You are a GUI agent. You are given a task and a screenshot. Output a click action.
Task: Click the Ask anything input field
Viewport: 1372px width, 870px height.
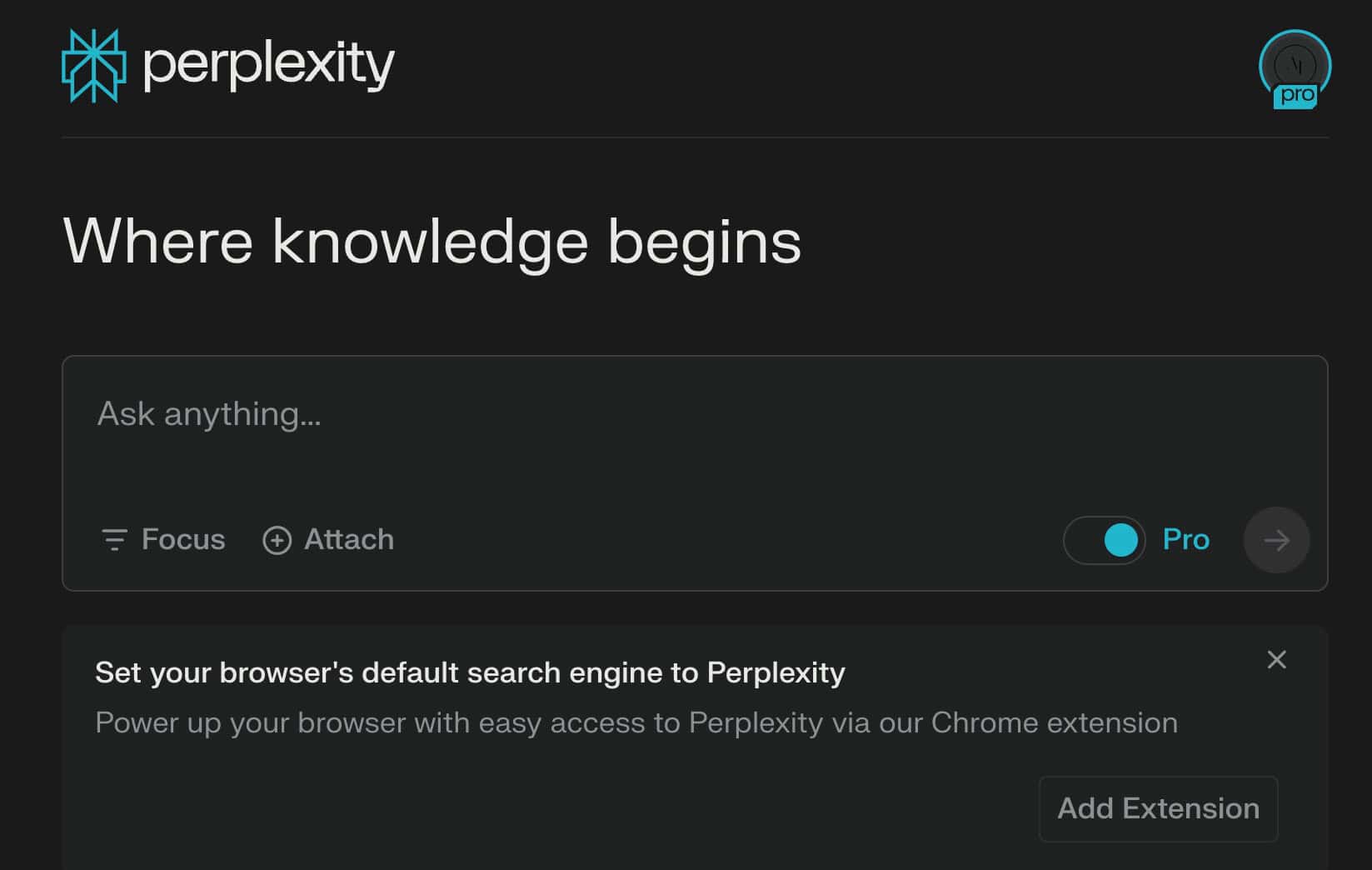pyautogui.click(x=417, y=414)
